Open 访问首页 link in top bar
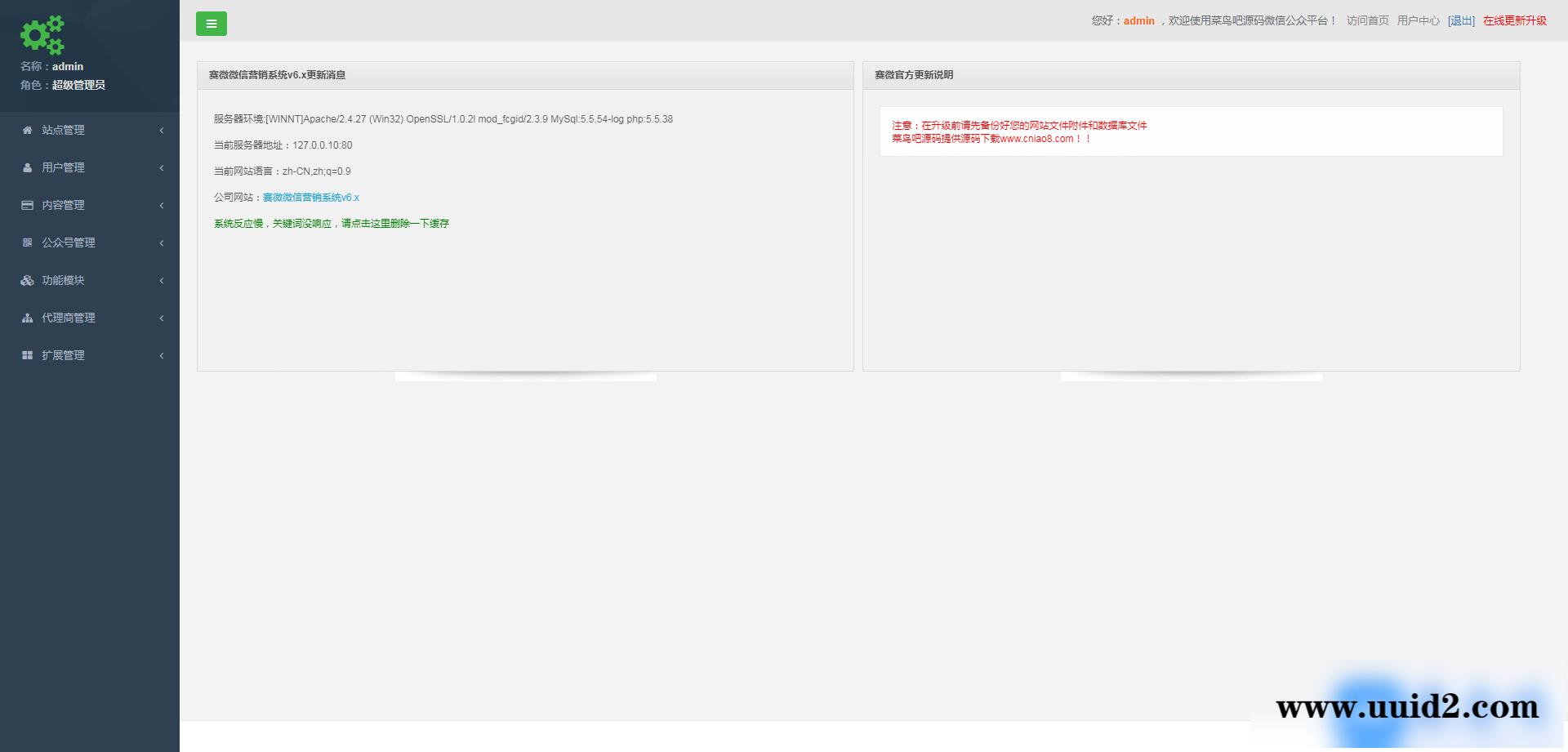 1367,20
